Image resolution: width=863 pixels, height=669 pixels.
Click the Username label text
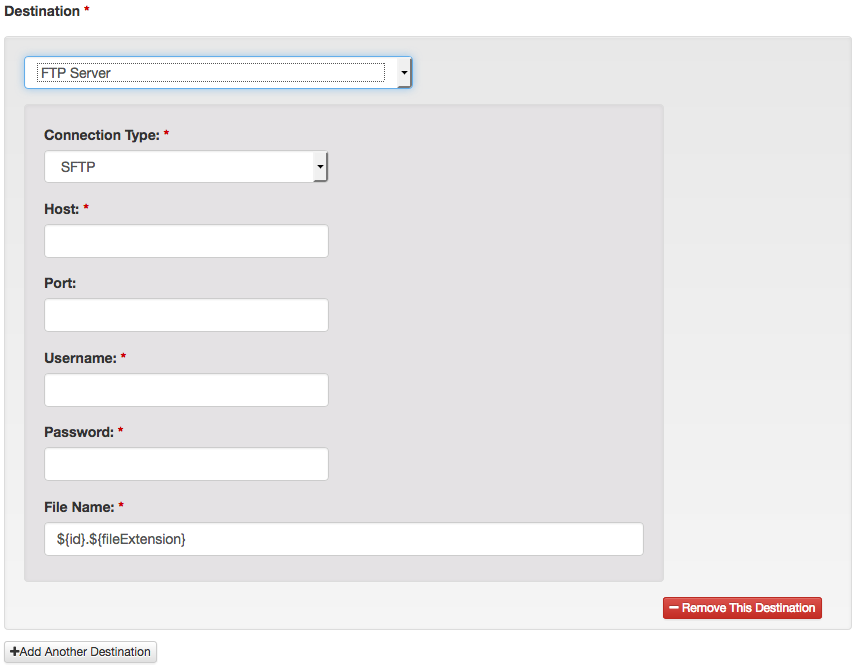point(80,358)
